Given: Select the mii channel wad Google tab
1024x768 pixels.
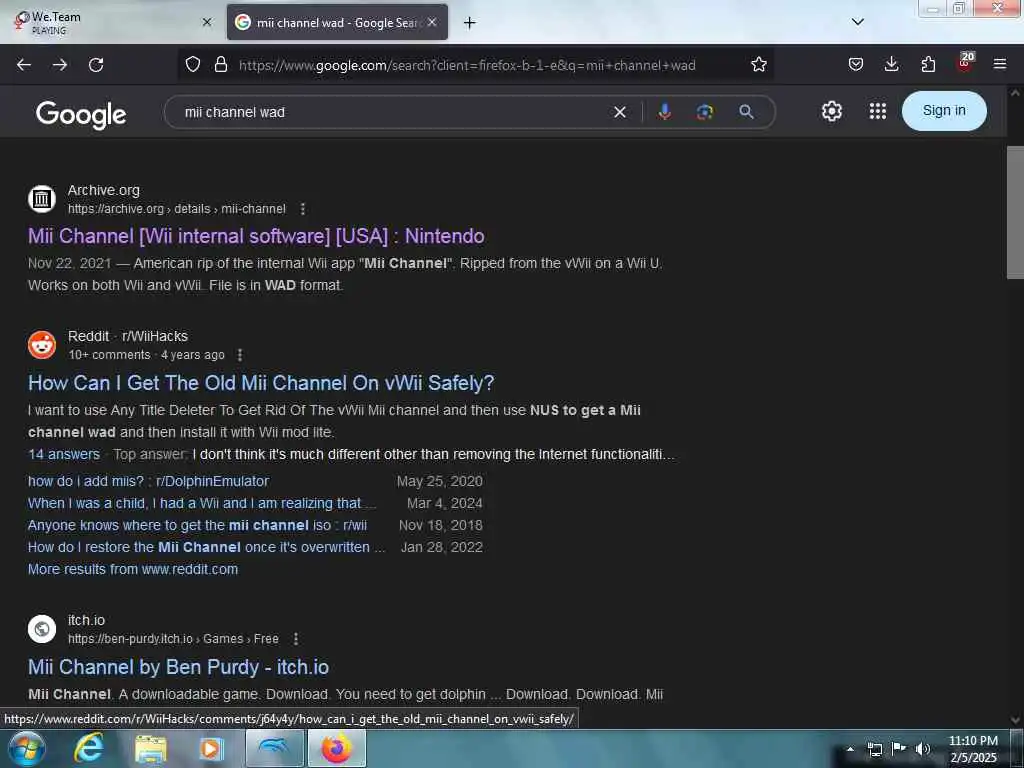Looking at the screenshot, I should pos(336,22).
